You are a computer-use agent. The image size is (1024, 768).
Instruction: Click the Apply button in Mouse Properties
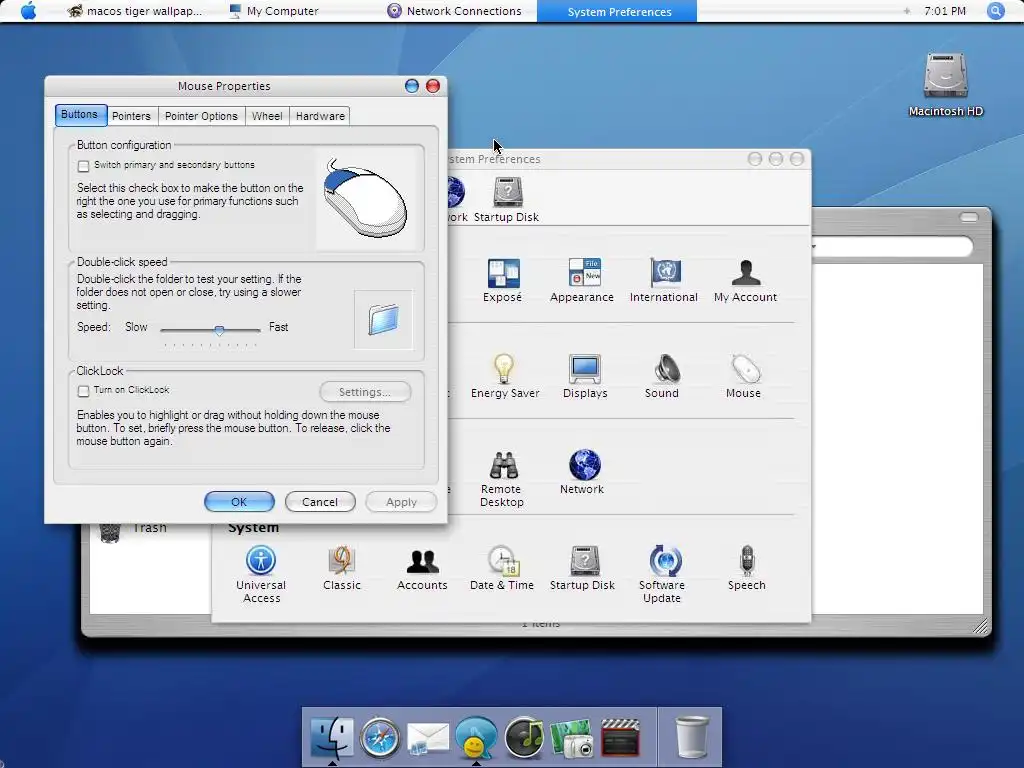point(401,502)
